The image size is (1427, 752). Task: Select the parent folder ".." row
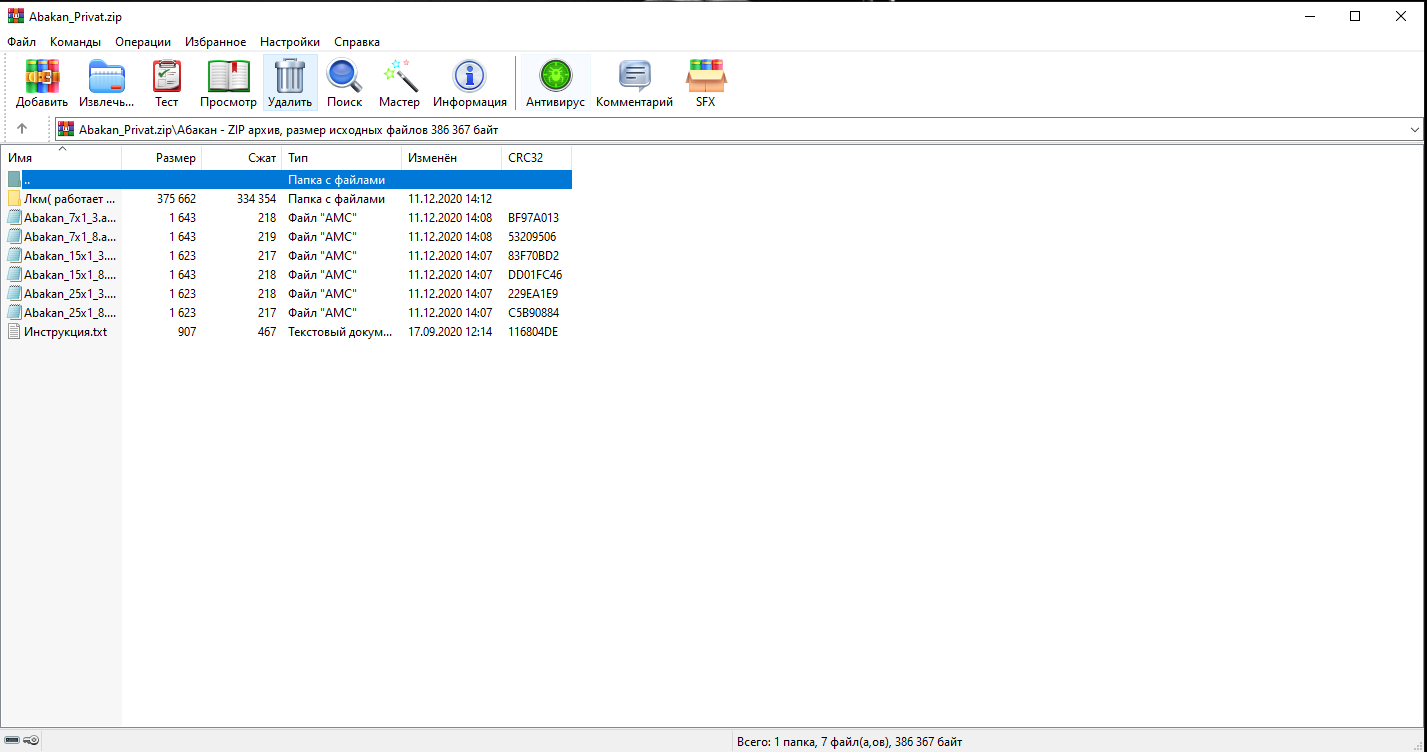point(287,180)
